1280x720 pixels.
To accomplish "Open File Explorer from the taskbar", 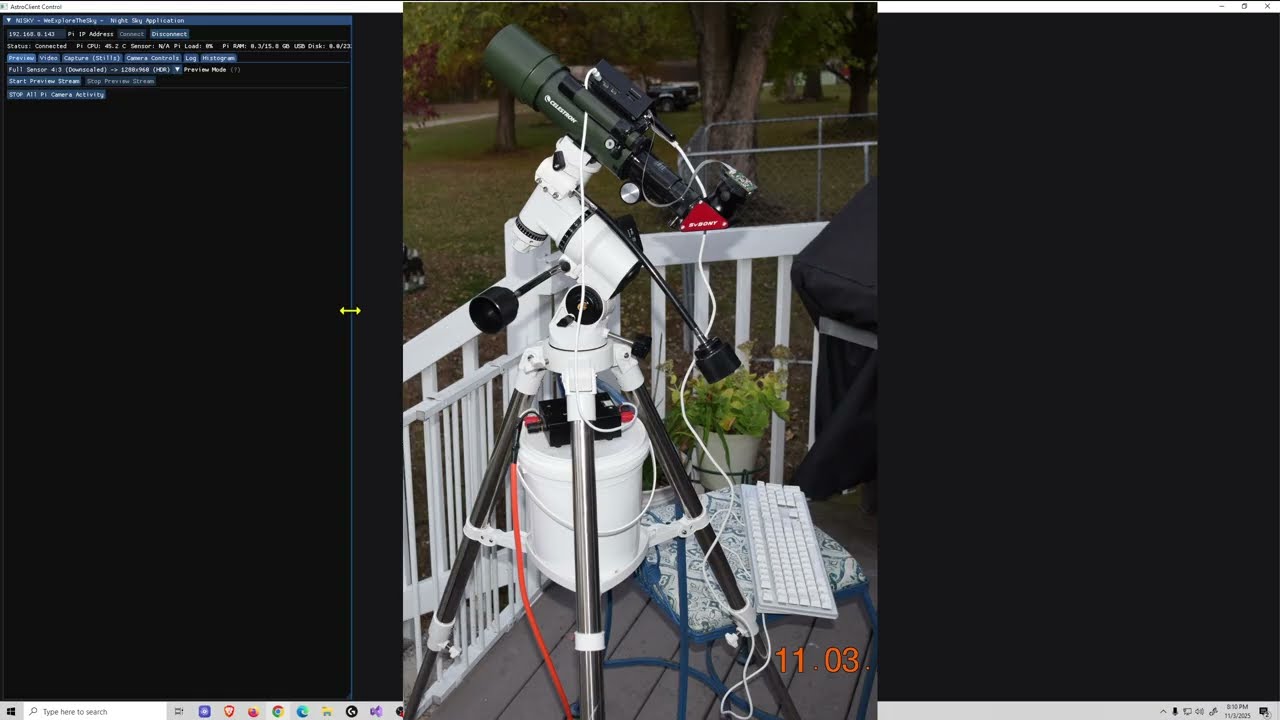I will (326, 711).
